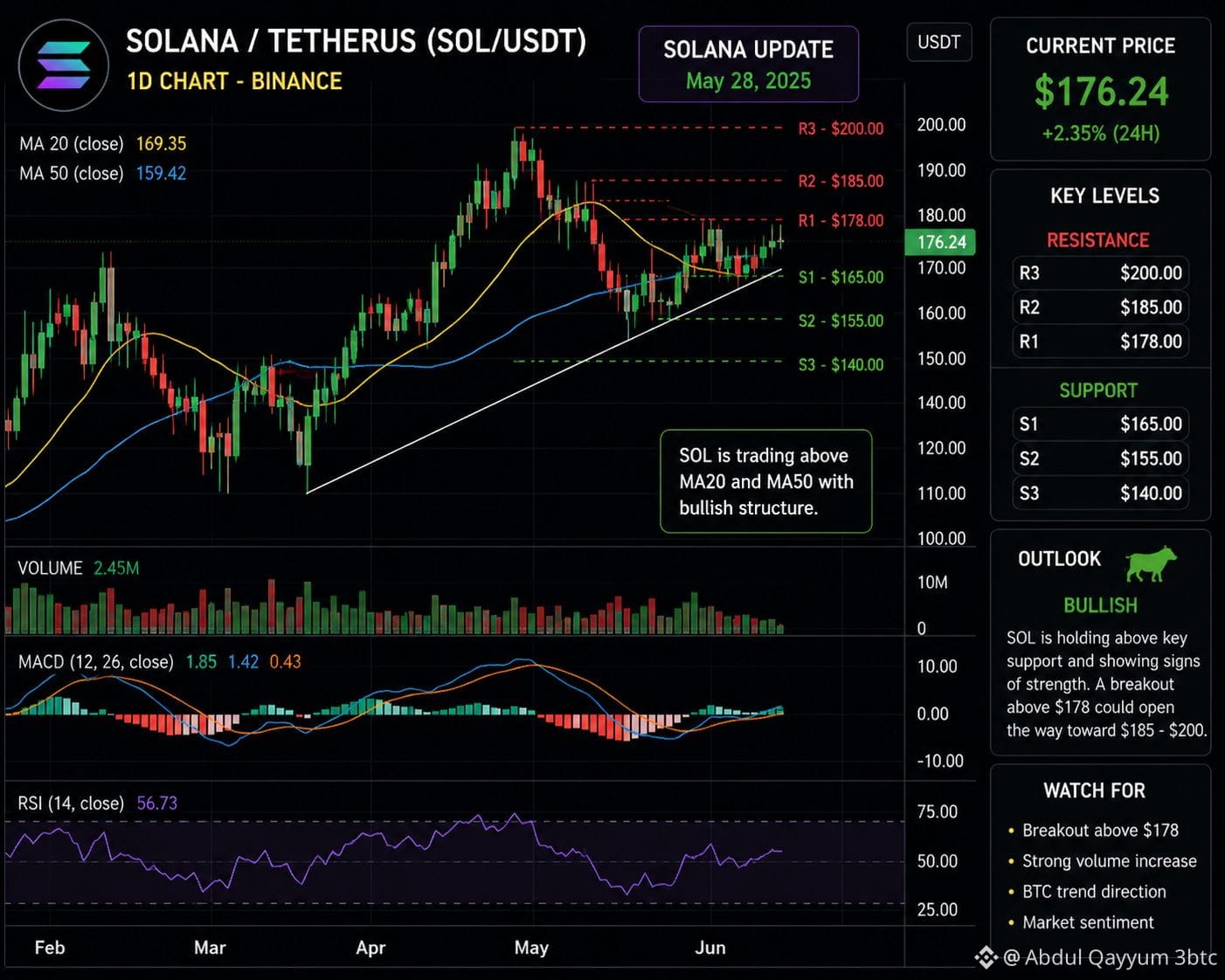Click 100.00 on the price axis

point(941,538)
